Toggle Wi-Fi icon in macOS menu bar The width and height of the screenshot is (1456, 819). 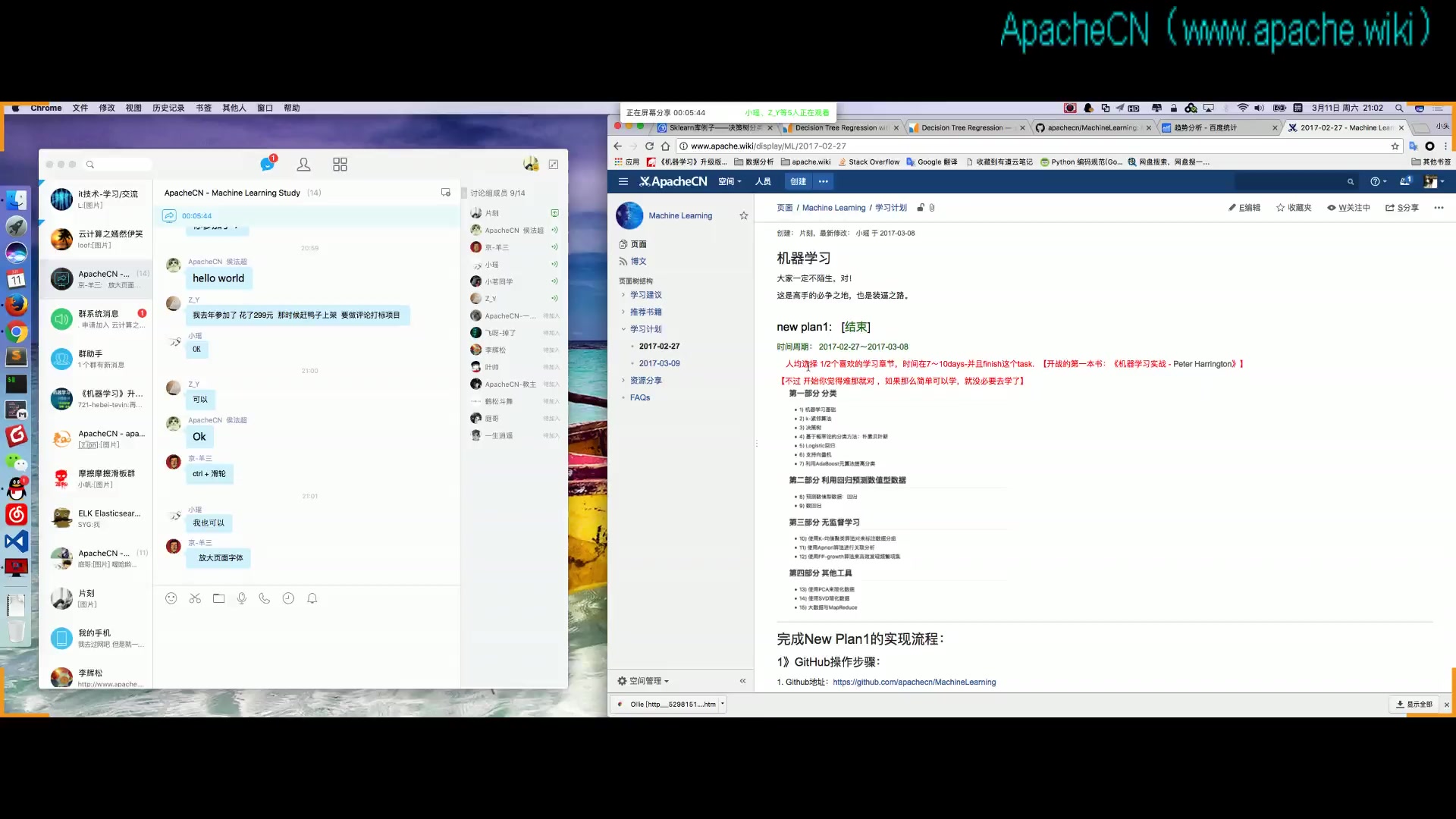pos(1242,108)
